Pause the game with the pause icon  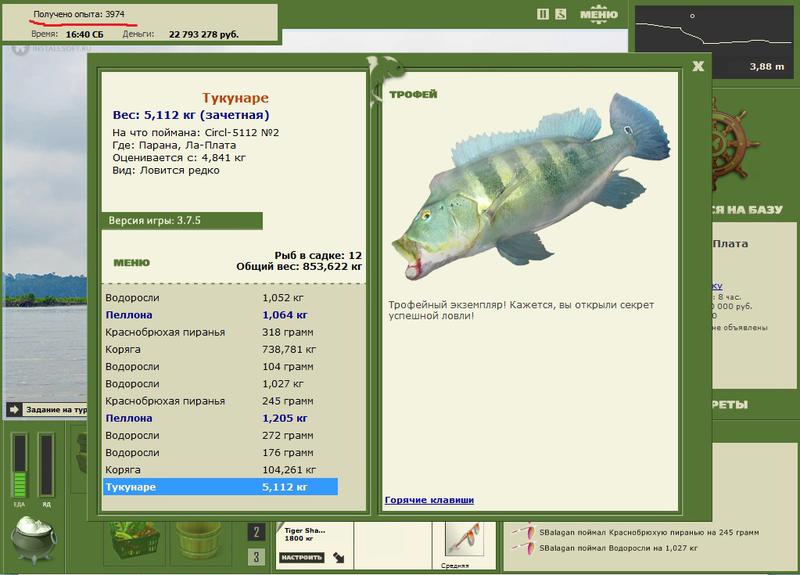tap(543, 14)
